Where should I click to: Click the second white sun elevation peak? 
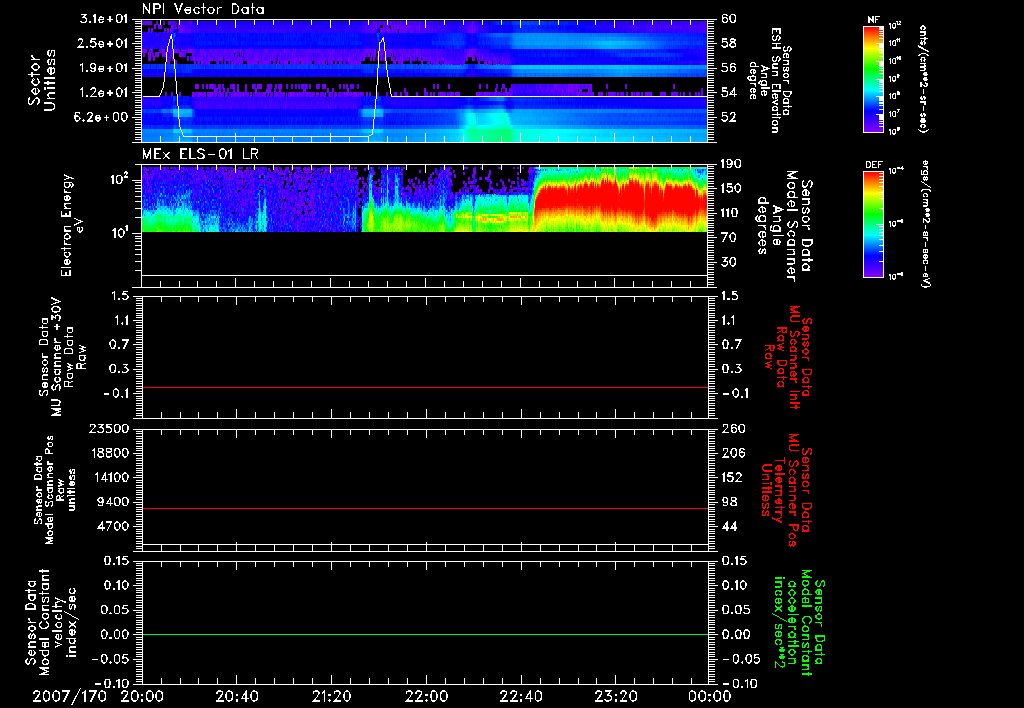(x=382, y=41)
